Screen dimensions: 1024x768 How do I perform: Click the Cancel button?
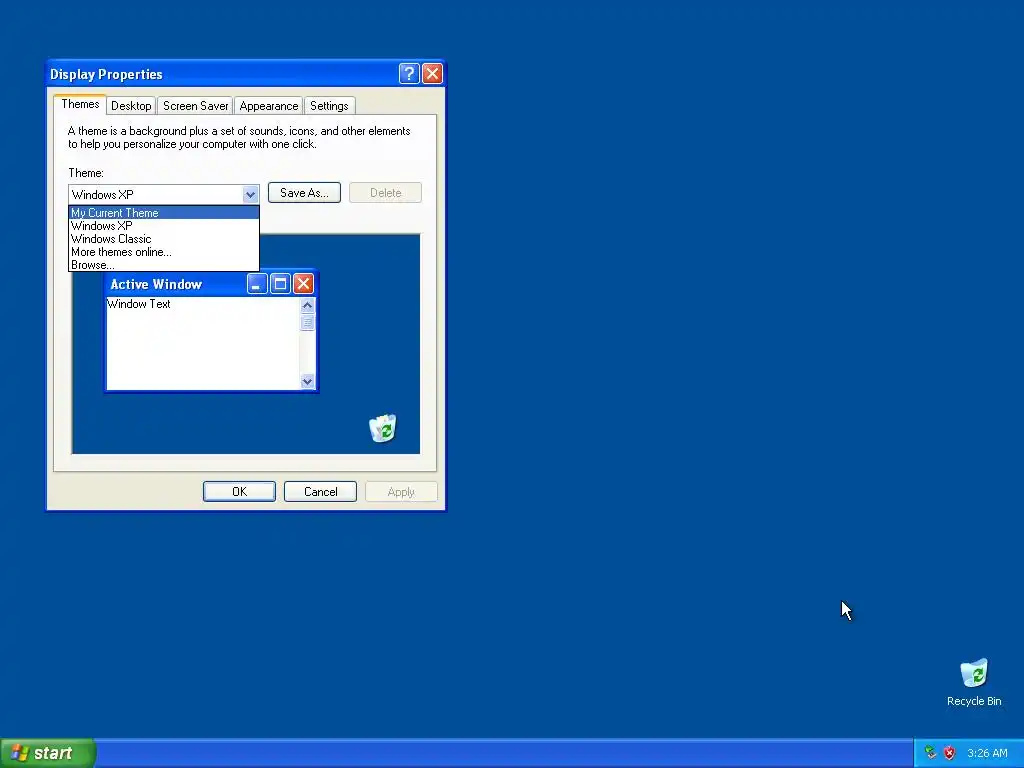point(320,492)
